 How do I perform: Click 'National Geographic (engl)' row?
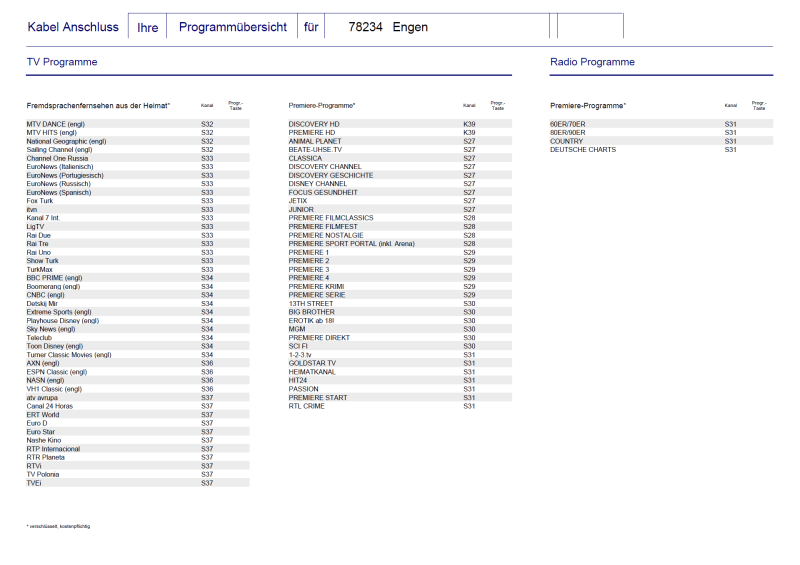(138, 141)
